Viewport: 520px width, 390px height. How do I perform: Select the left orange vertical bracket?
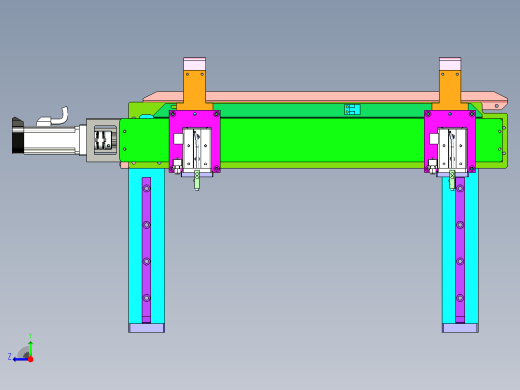point(195,89)
